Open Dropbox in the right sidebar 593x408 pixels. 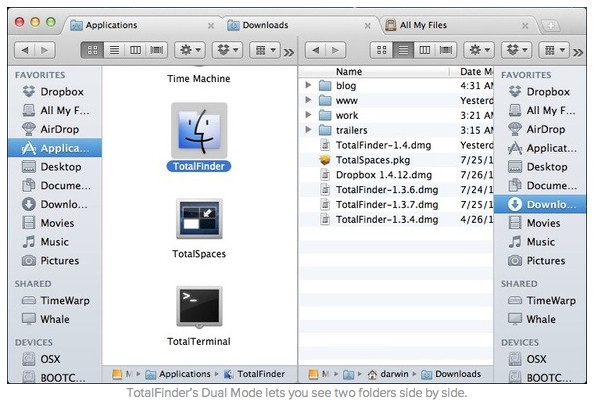(x=539, y=92)
